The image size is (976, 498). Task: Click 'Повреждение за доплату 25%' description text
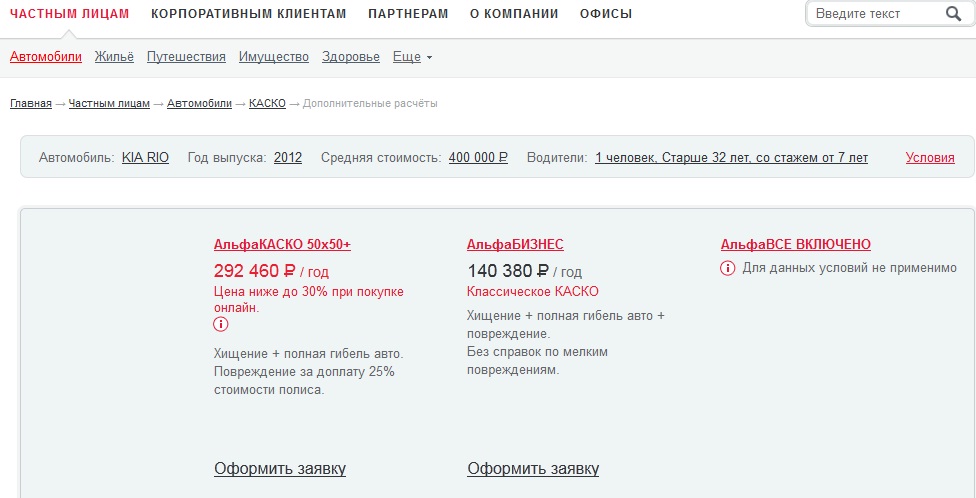point(304,372)
